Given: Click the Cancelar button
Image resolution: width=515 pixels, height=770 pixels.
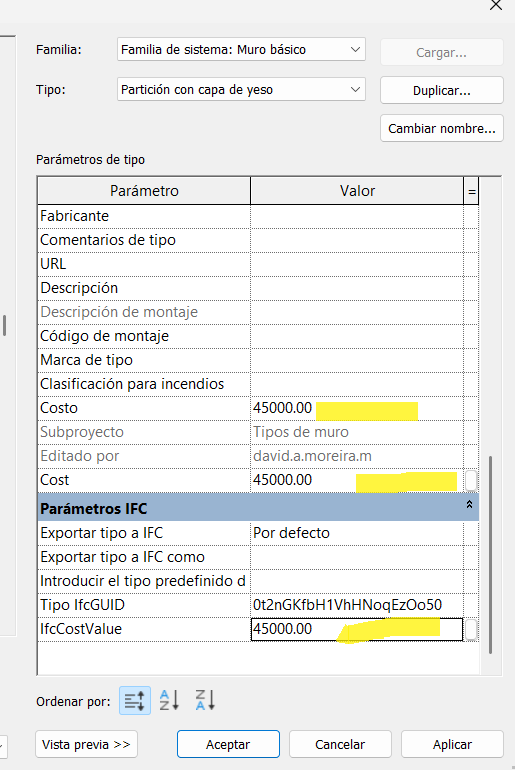Looking at the screenshot, I should tap(340, 744).
